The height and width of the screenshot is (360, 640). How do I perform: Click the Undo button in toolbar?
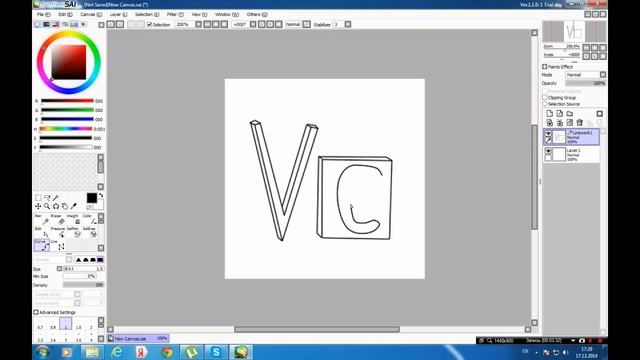pyautogui.click(x=111, y=24)
